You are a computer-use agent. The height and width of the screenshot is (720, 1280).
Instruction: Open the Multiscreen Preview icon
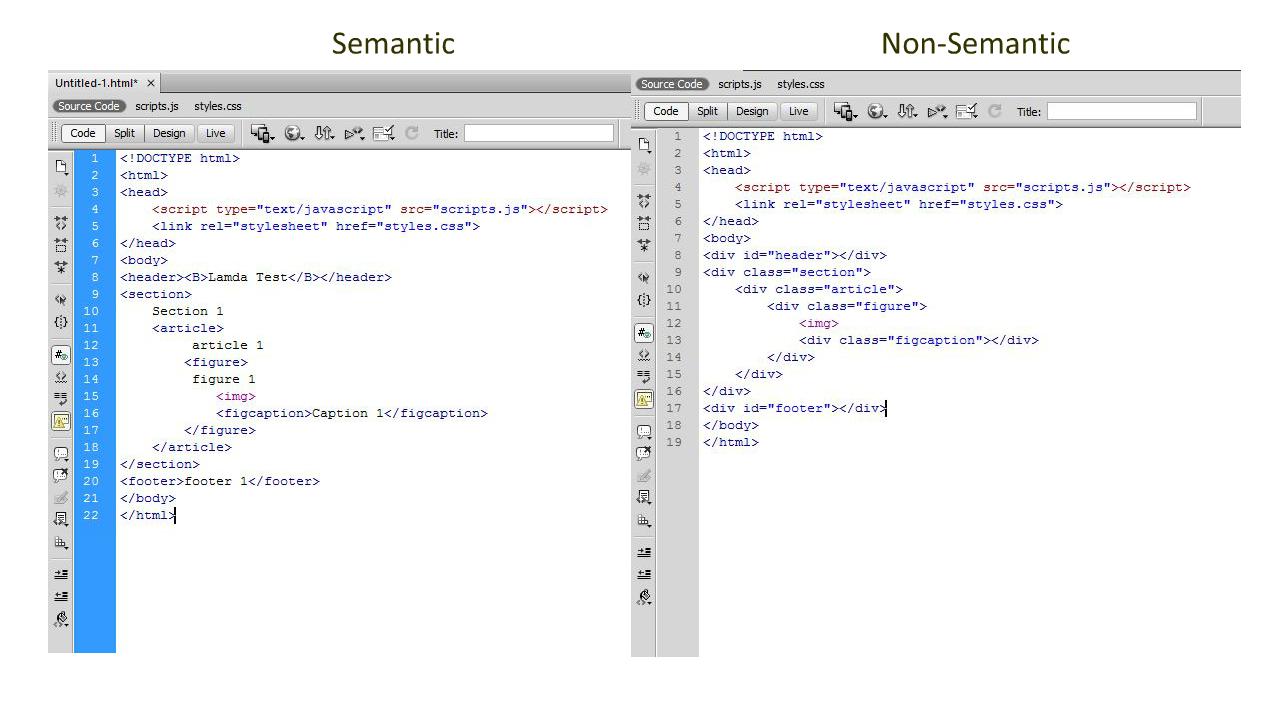pos(259,132)
